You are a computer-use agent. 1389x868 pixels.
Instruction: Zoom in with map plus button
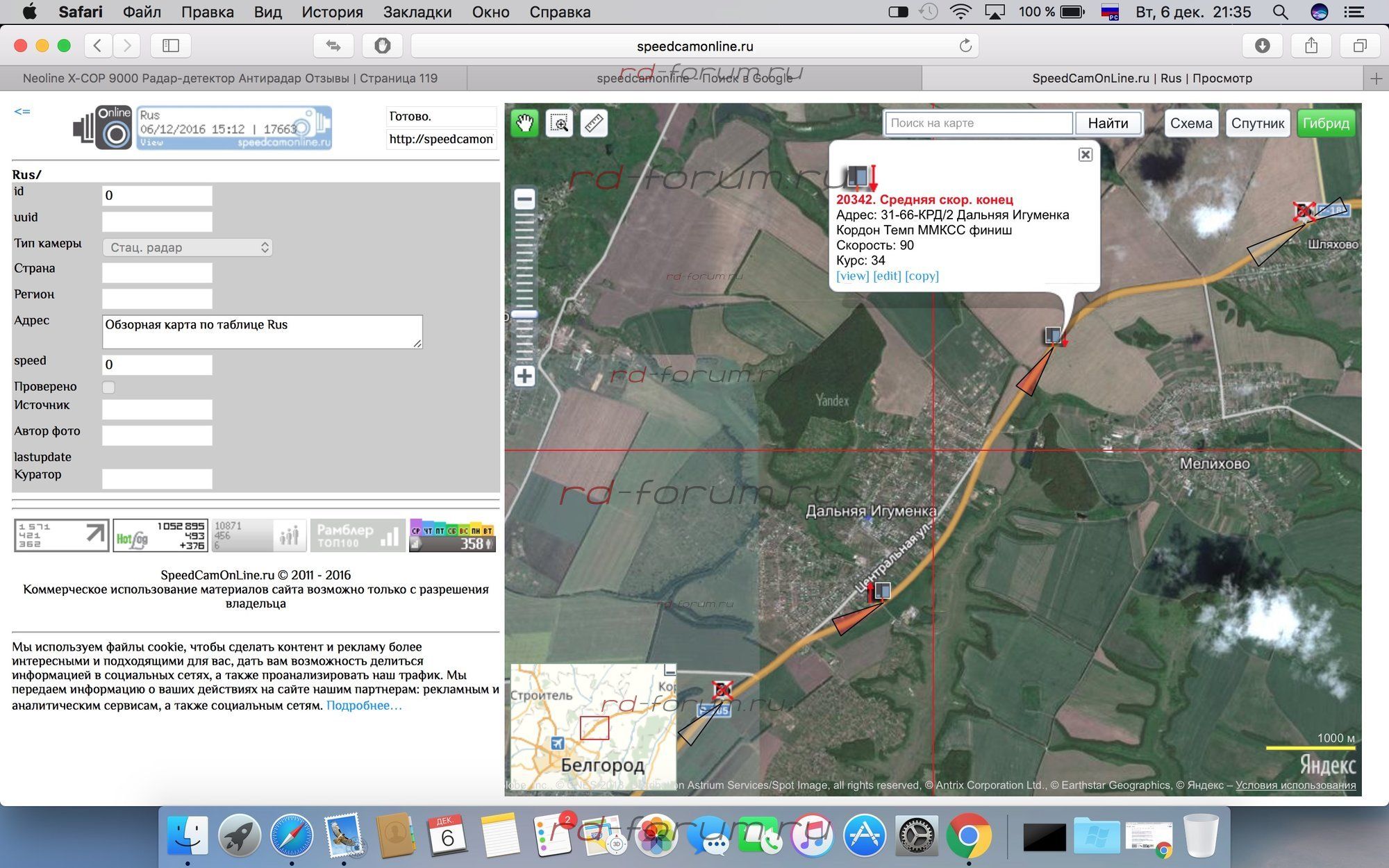524,376
